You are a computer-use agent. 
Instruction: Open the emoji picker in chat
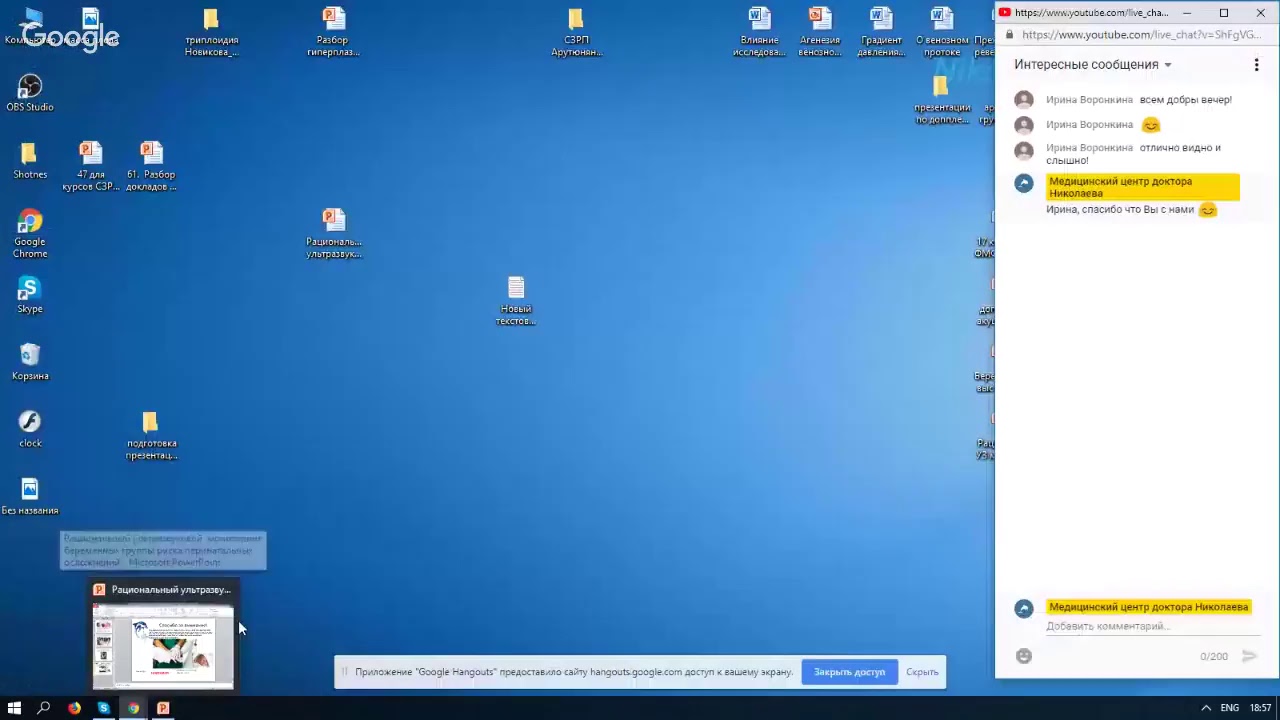click(1023, 656)
